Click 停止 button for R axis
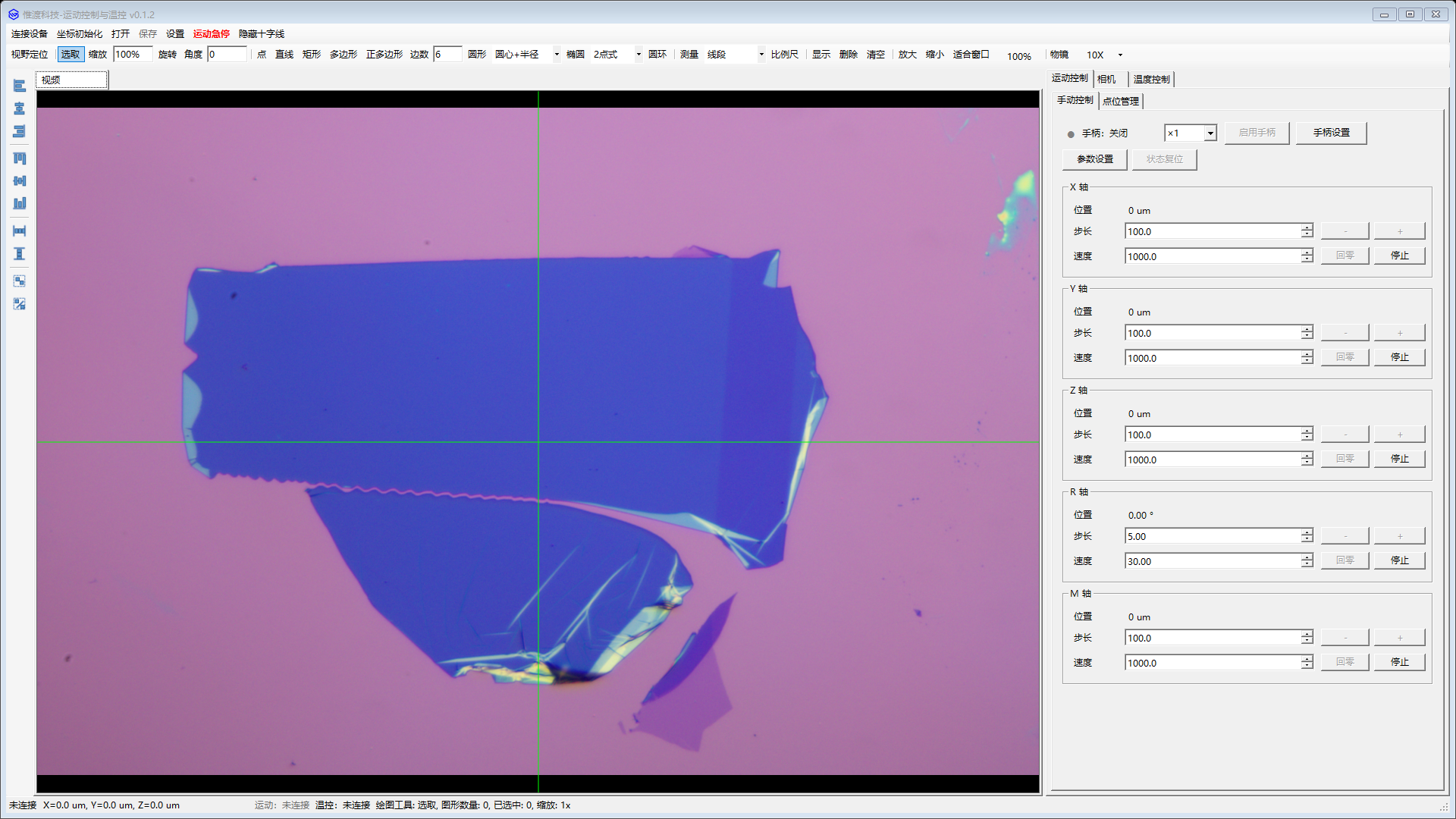Image resolution: width=1456 pixels, height=819 pixels. click(x=1399, y=561)
